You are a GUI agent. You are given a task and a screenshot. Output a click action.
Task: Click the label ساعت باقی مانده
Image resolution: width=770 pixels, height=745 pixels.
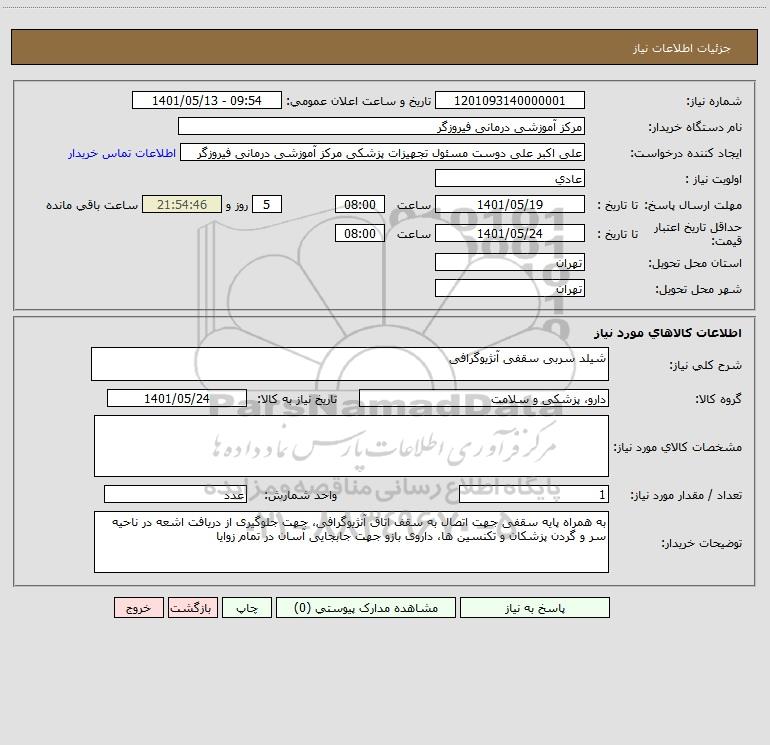[x=92, y=205]
